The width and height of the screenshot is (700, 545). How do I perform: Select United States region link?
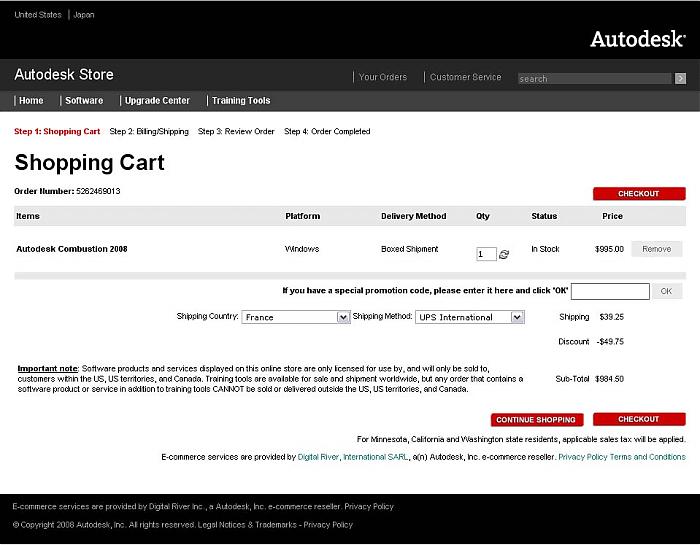click(38, 15)
